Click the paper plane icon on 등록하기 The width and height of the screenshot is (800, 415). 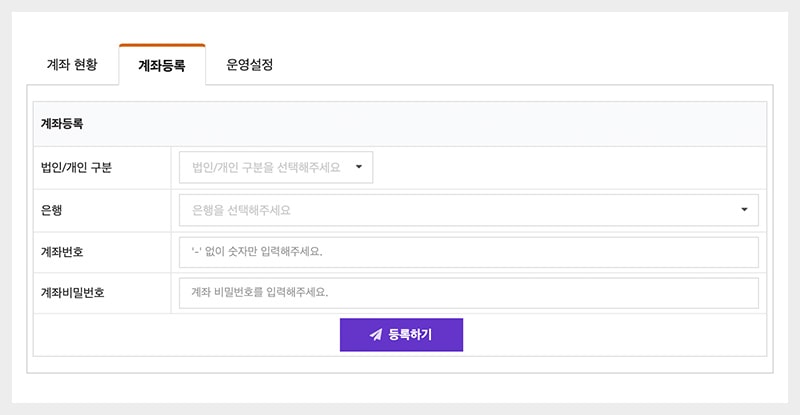(x=376, y=335)
